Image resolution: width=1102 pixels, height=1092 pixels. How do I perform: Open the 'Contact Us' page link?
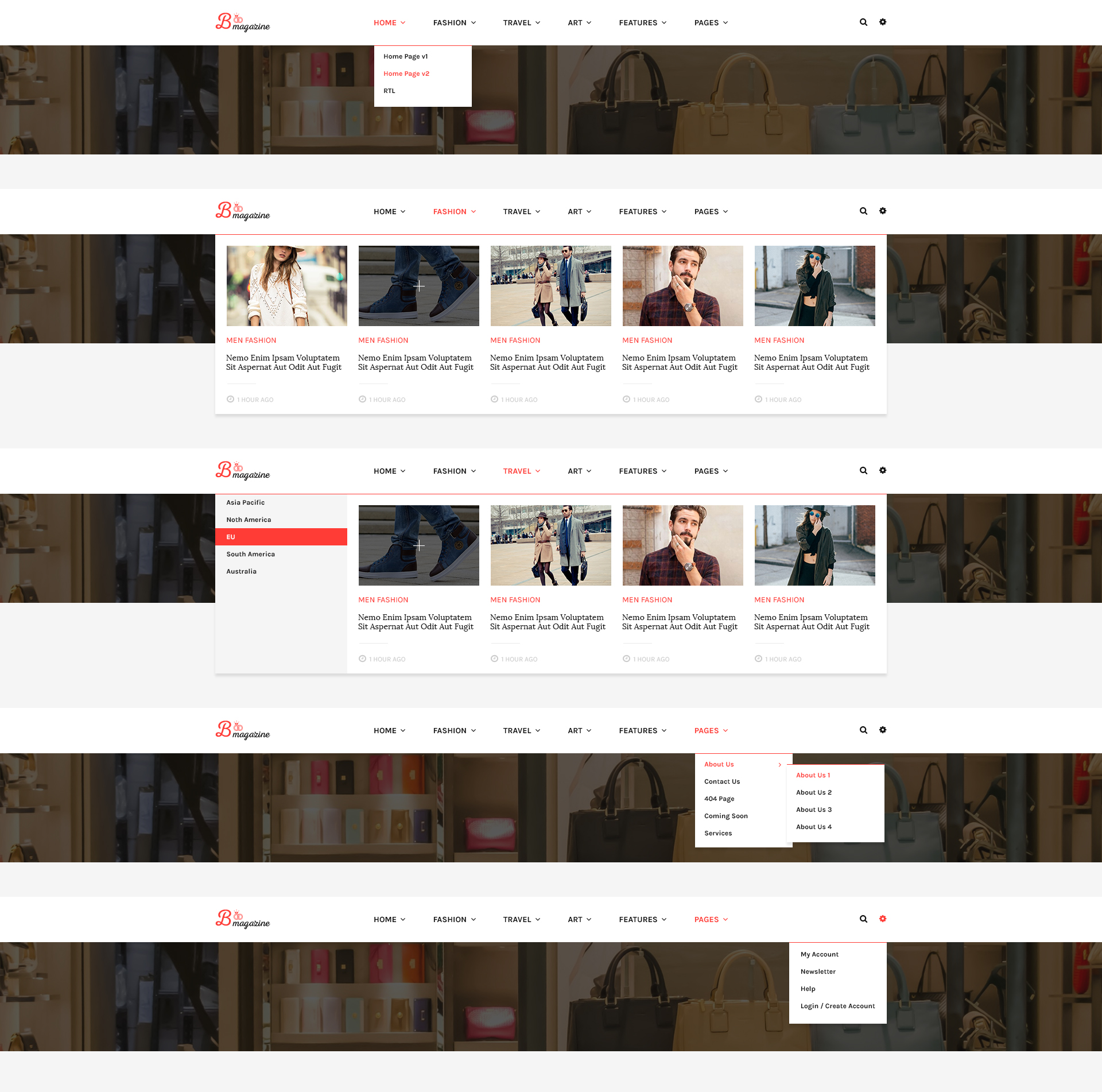point(721,781)
